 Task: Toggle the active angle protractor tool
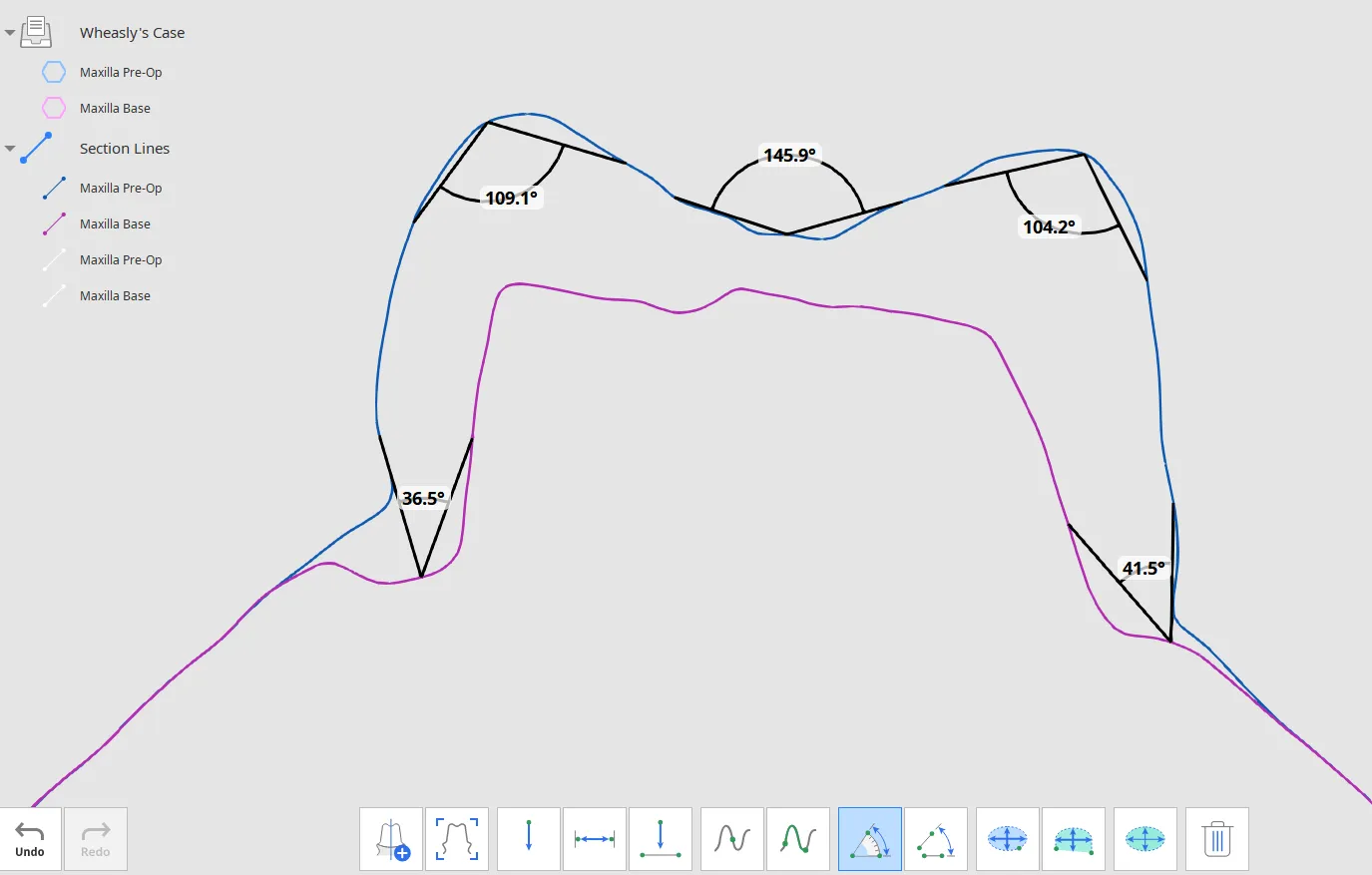870,839
